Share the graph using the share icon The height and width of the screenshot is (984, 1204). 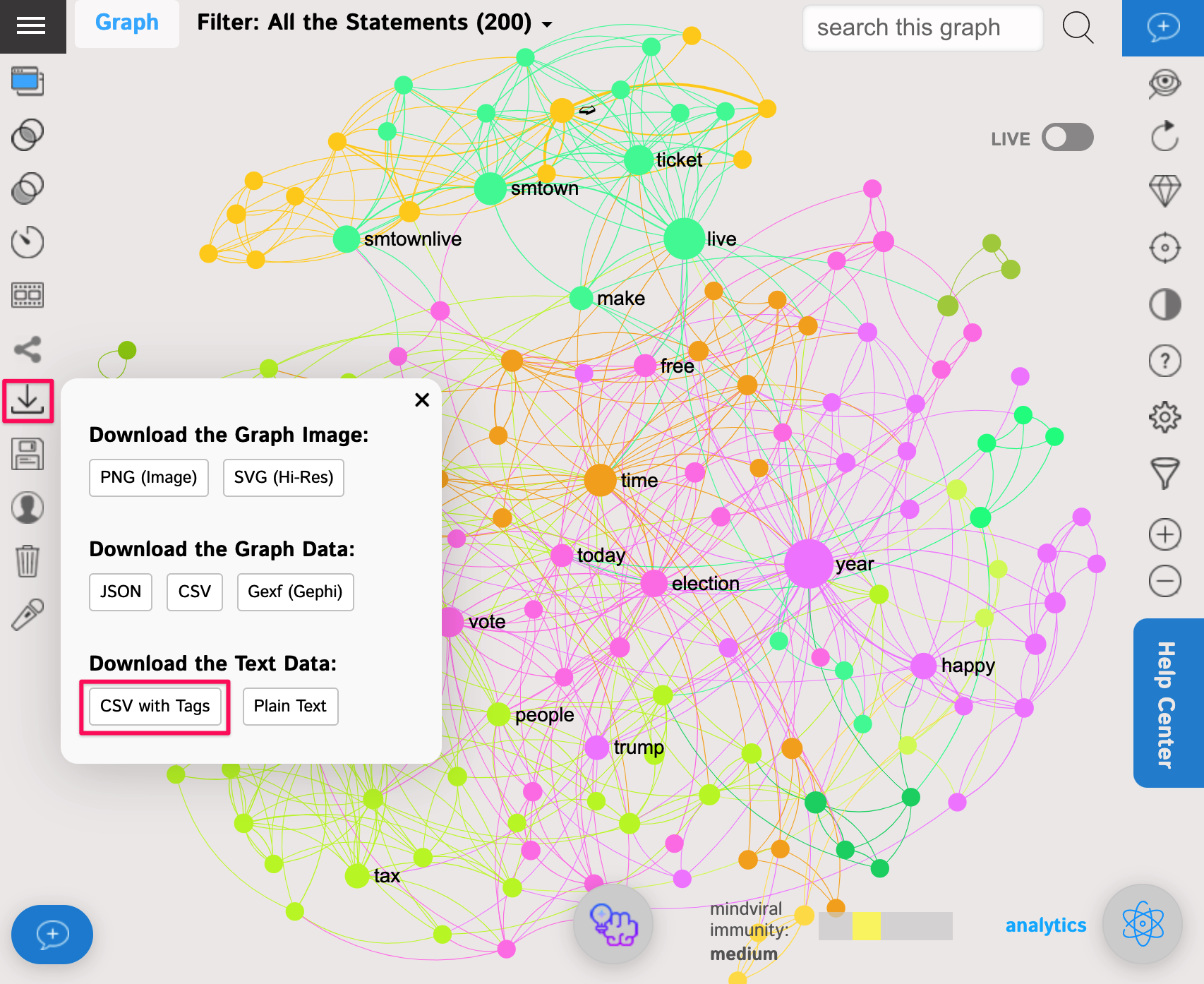(x=28, y=349)
